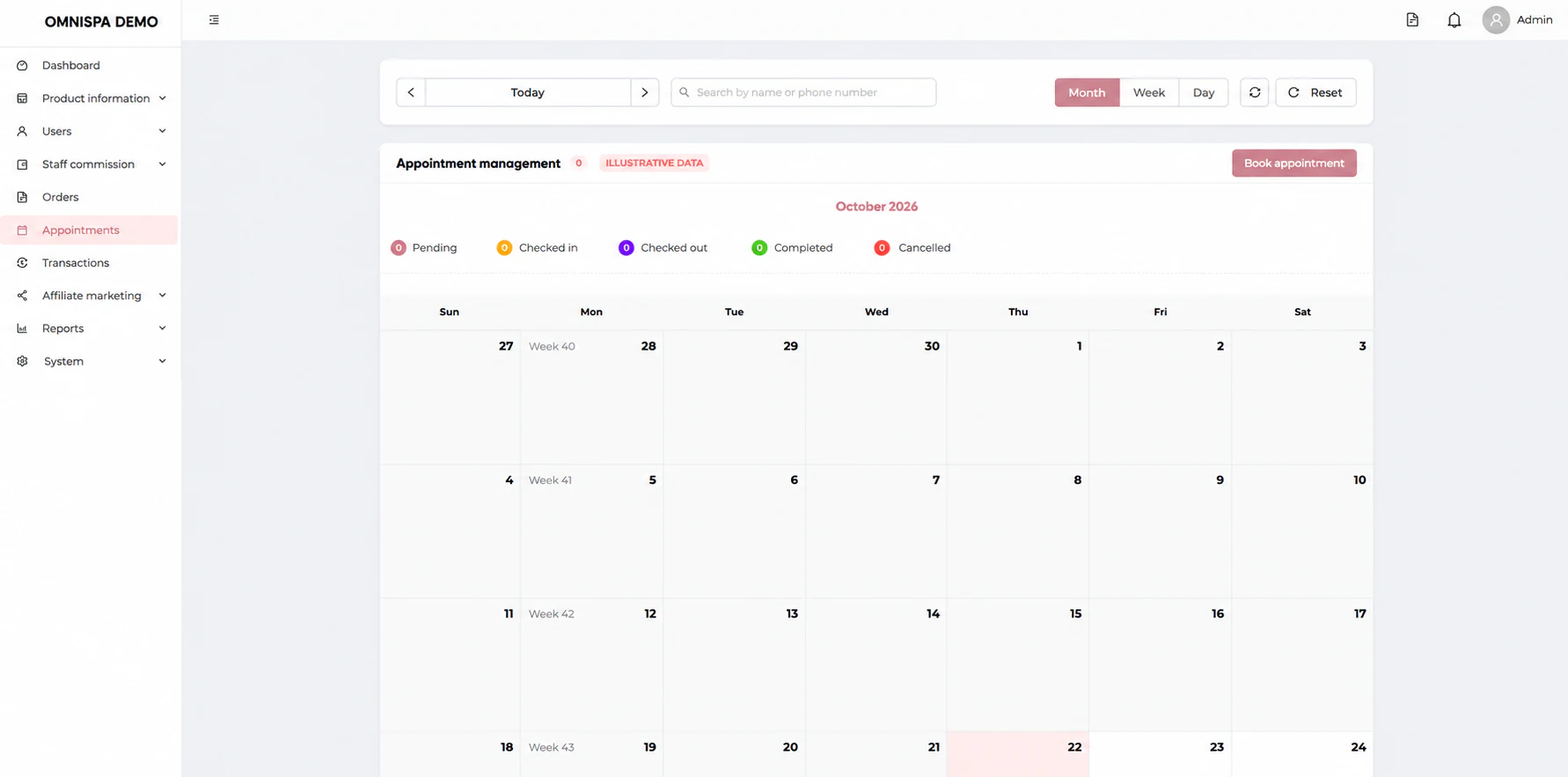
Task: Click the Today button
Action: pos(528,92)
